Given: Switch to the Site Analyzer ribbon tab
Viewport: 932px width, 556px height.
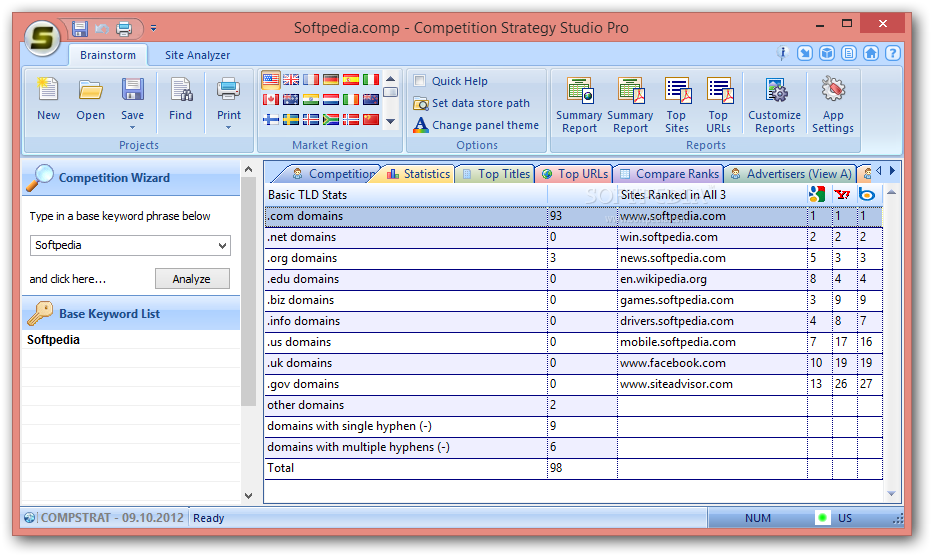Looking at the screenshot, I should 197,55.
